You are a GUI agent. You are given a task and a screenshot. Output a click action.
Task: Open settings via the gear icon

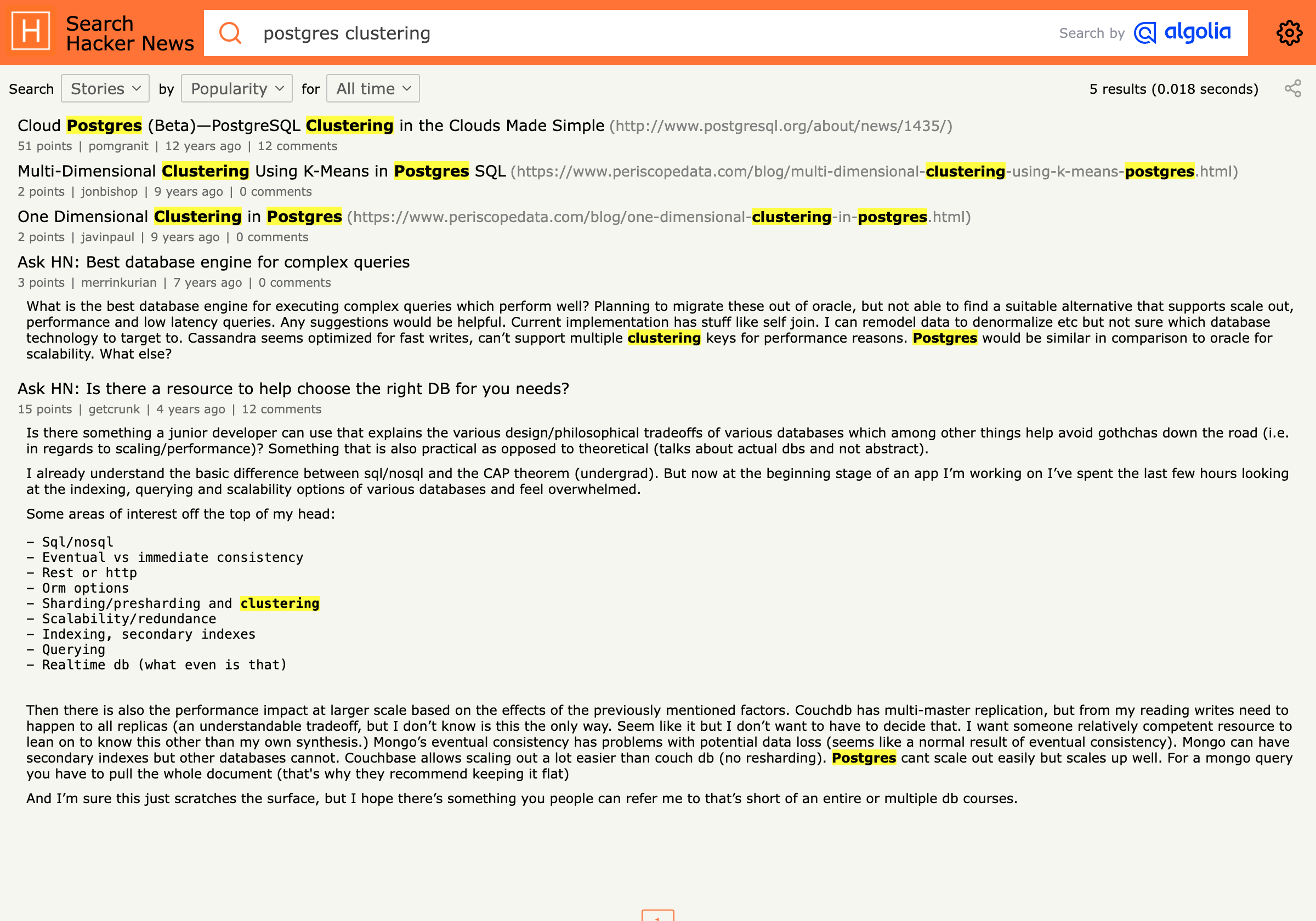[x=1289, y=33]
